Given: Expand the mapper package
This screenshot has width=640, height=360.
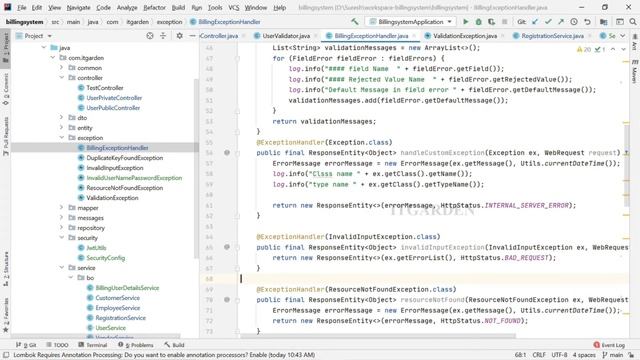Looking at the screenshot, I should coord(62,208).
